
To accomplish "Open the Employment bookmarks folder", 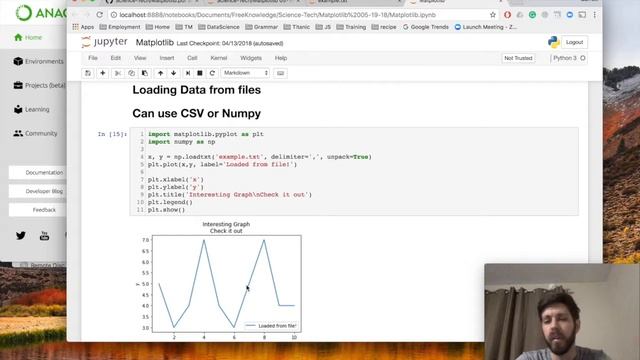I will 120,27.
